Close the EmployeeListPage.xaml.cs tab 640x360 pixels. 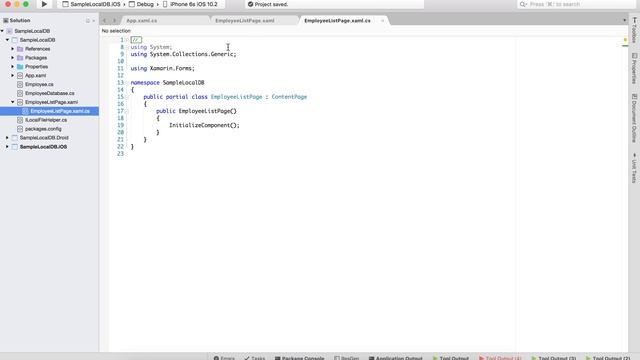point(382,20)
